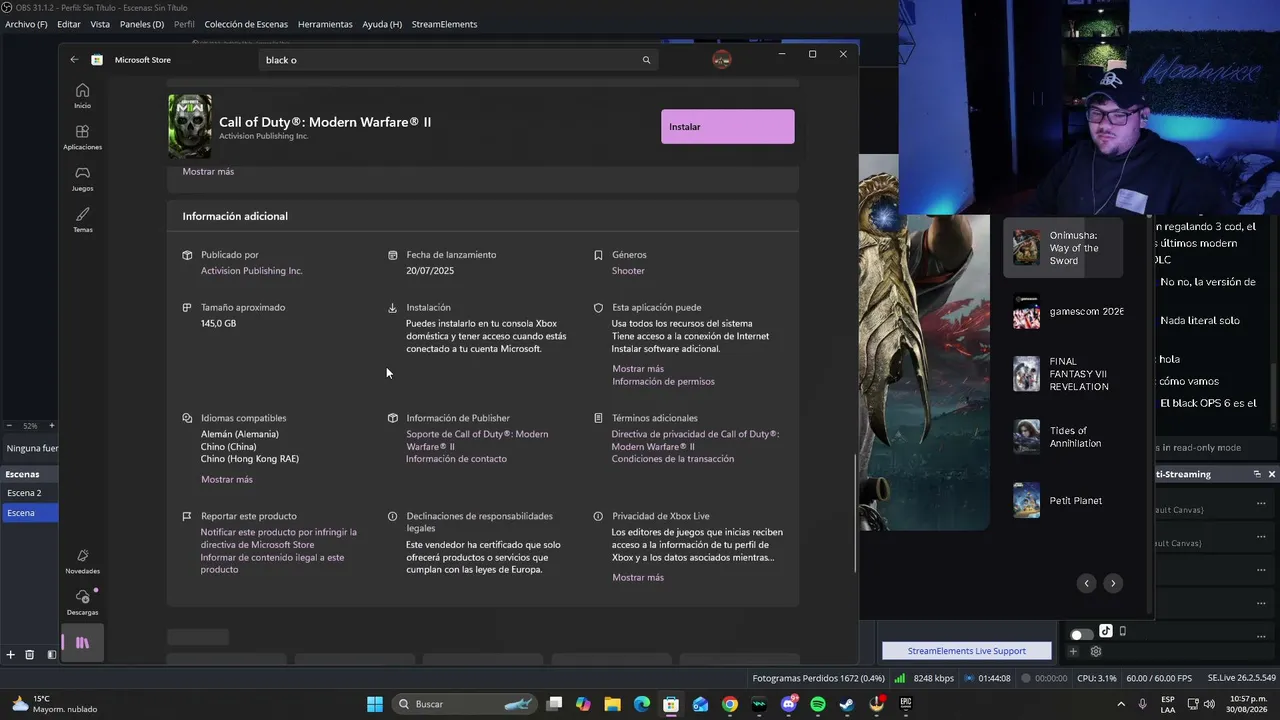The height and width of the screenshot is (720, 1280).
Task: Show next items in the carousel
Action: pos(1113,583)
